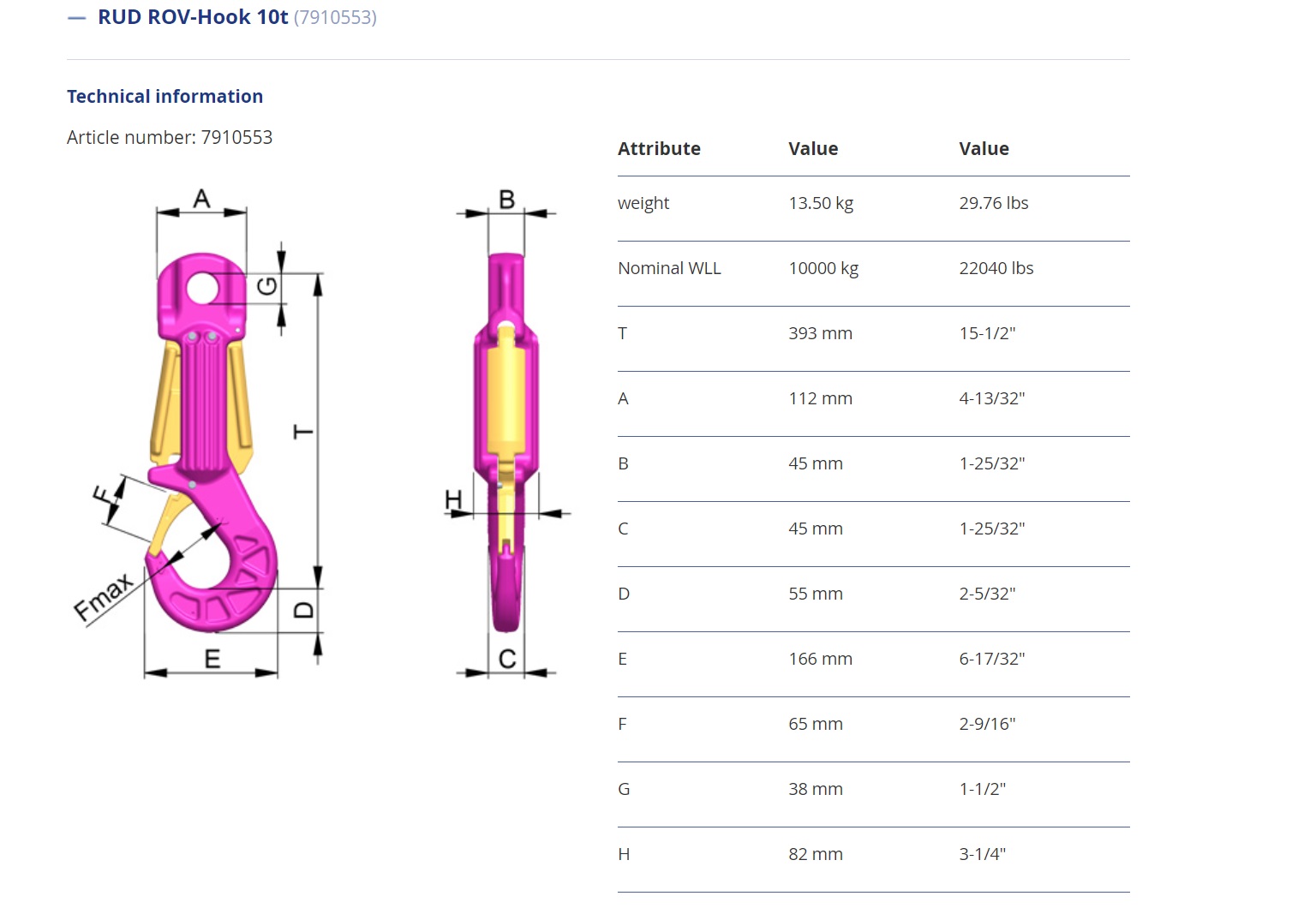Select the 1-1/2" value in row G
This screenshot has height=920, width=1316.
982,790
